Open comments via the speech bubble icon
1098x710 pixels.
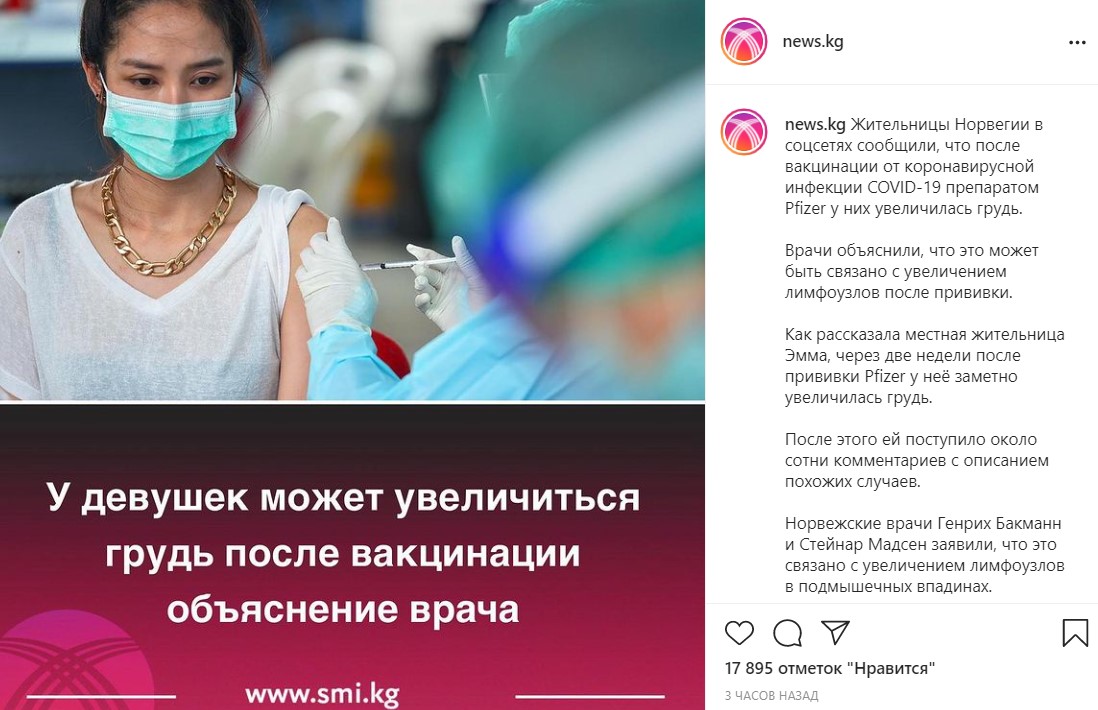click(787, 633)
